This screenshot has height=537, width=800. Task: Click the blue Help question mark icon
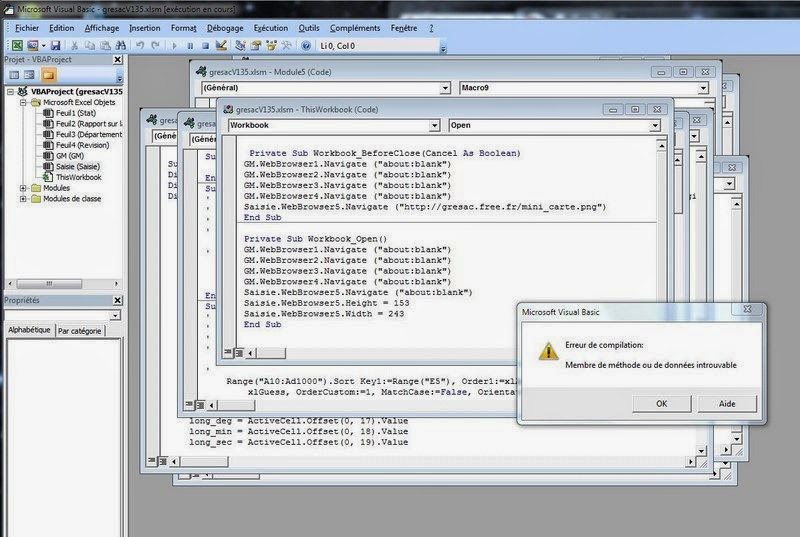pos(306,46)
